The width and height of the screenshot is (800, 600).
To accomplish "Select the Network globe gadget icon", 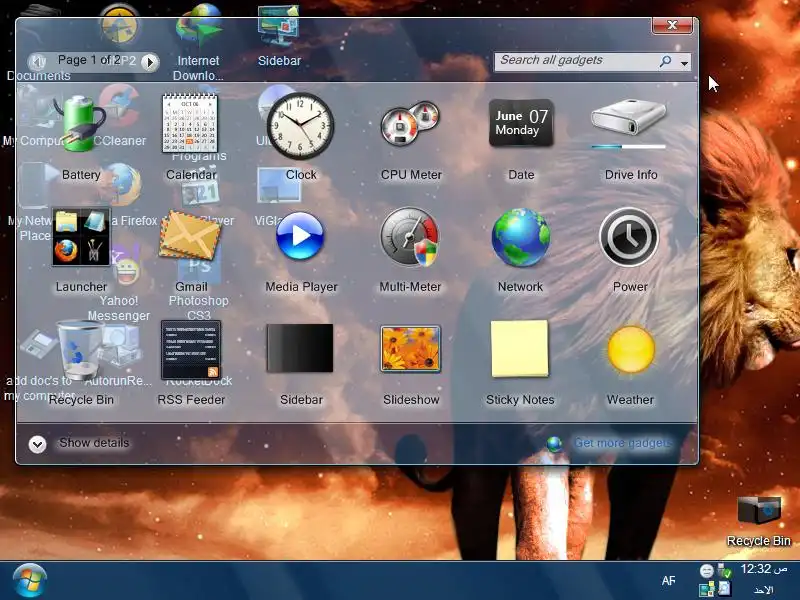I will 520,237.
